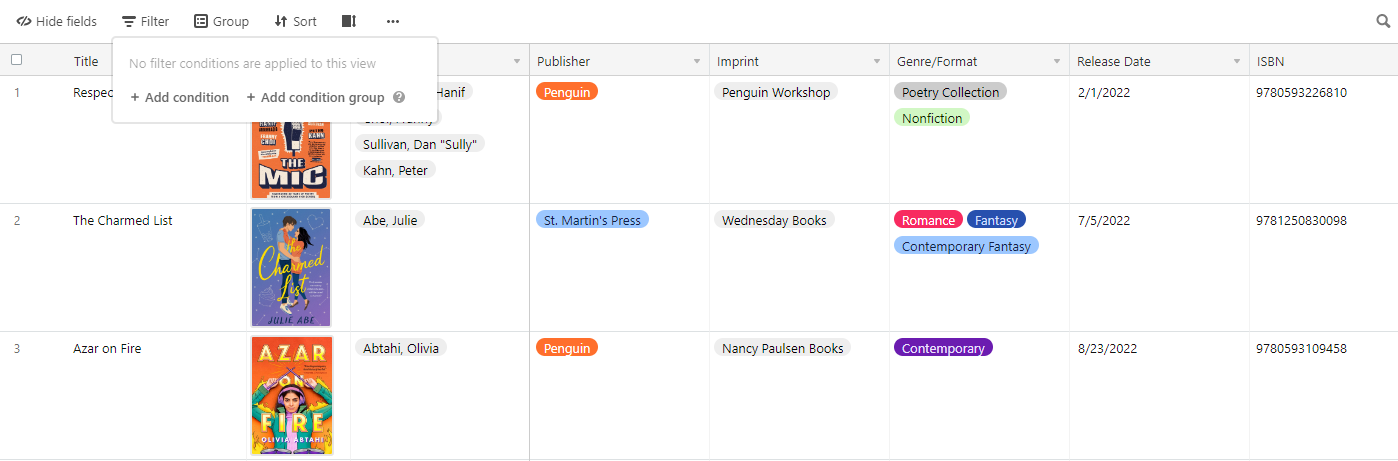
Task: Open the Group options
Action: point(221,21)
